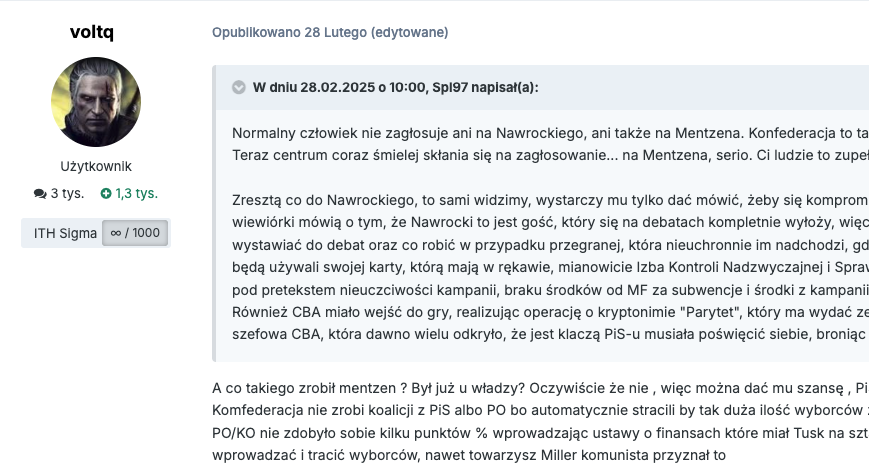Click the "∞ / 1000" points badge
This screenshot has width=869, height=475.
(x=135, y=233)
